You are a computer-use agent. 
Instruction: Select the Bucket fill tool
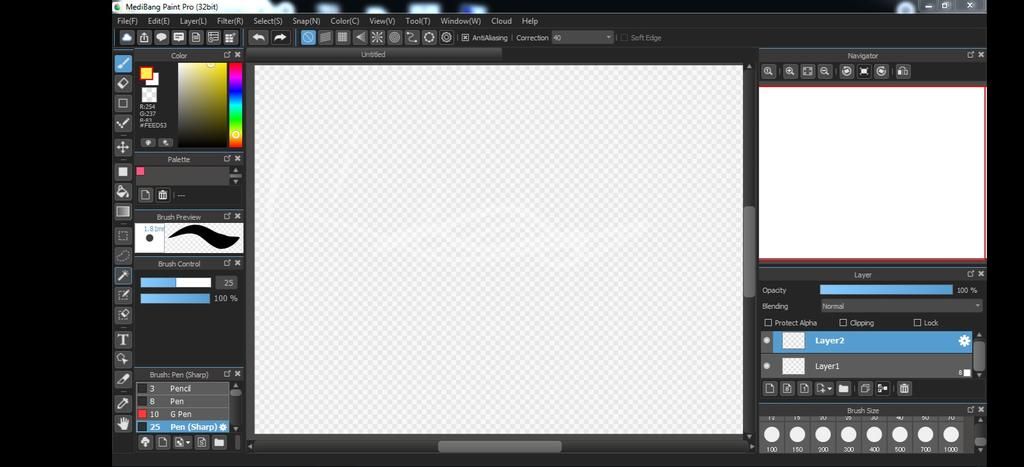coord(123,191)
